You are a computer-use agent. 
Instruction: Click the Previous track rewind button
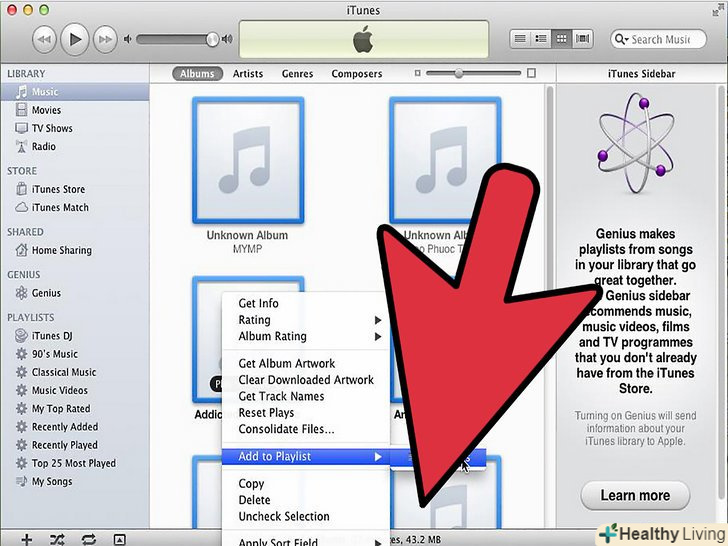click(x=44, y=39)
